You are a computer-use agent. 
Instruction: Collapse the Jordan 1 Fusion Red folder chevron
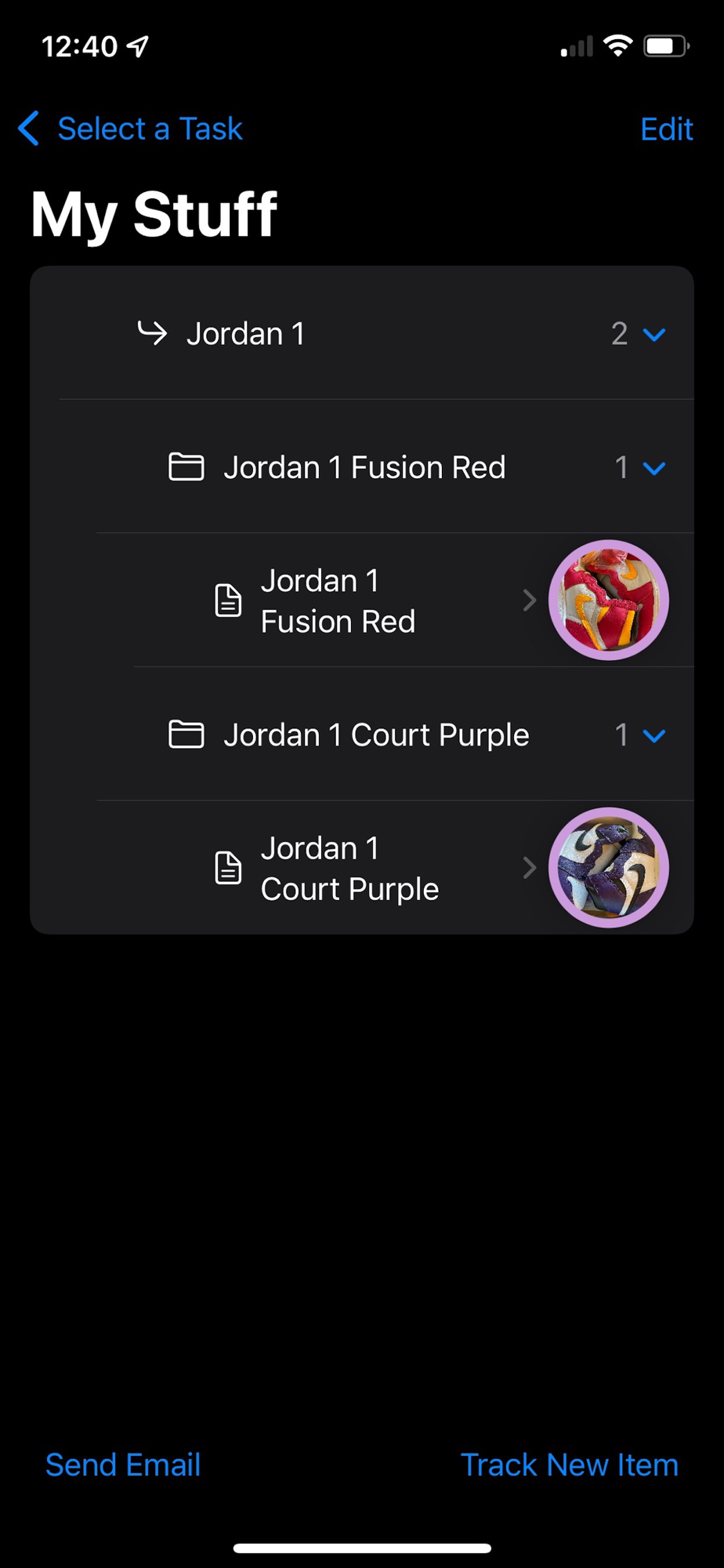point(654,468)
